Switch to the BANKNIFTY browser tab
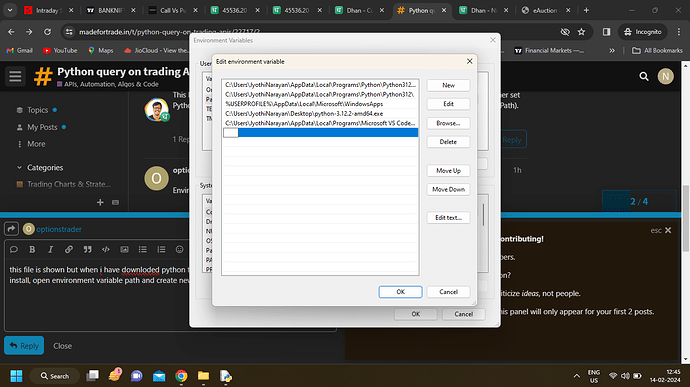 click(x=111, y=11)
